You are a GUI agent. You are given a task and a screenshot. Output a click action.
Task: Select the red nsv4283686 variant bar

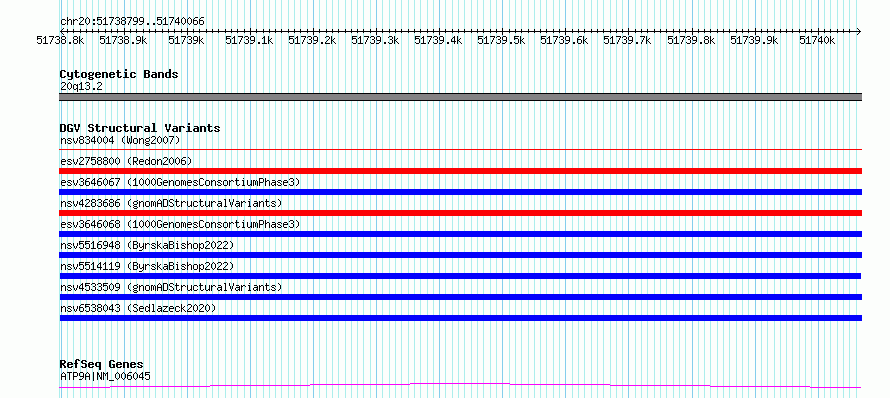click(x=460, y=213)
